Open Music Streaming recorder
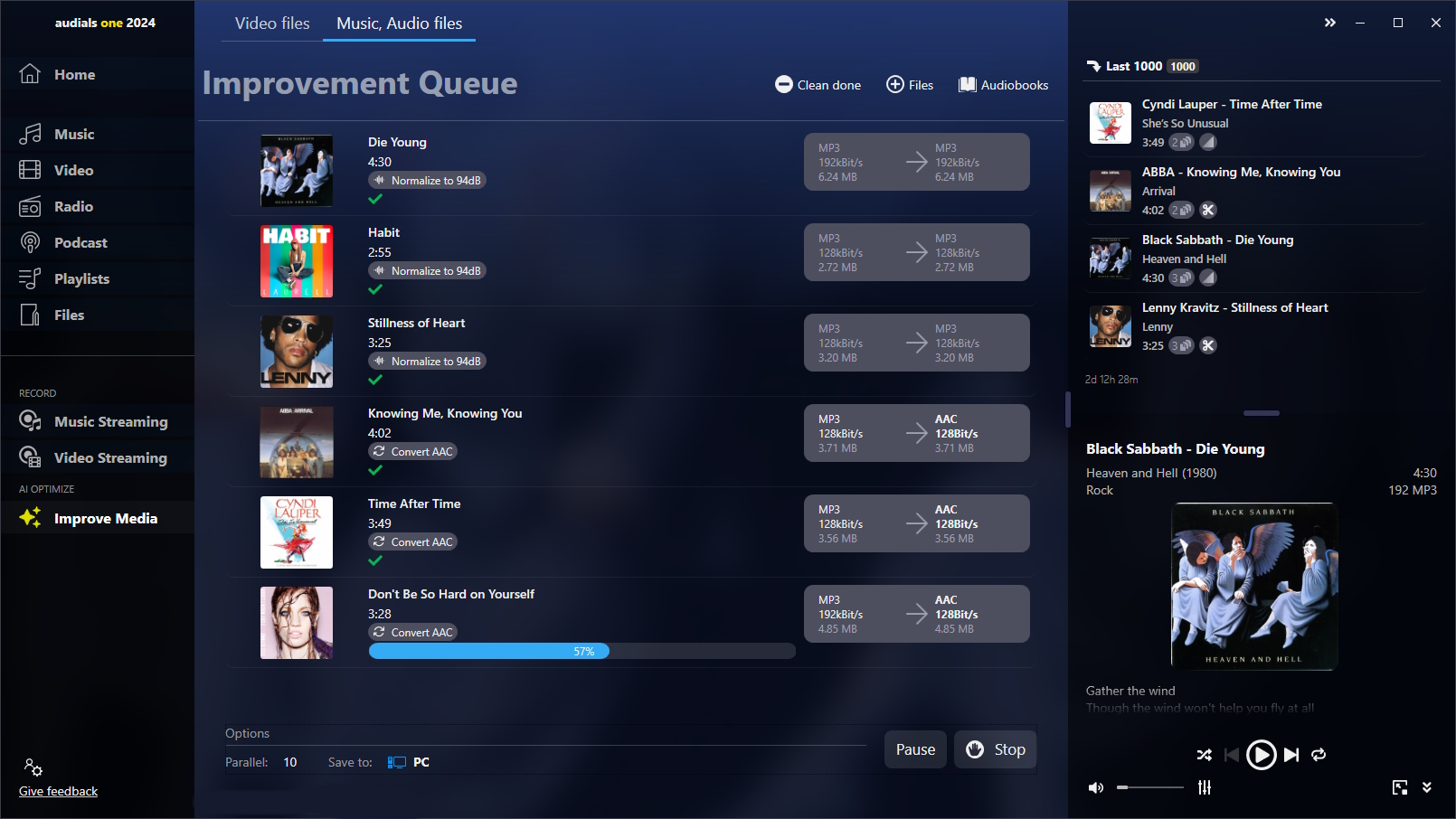Viewport: 1456px width, 819px height. [x=97, y=421]
